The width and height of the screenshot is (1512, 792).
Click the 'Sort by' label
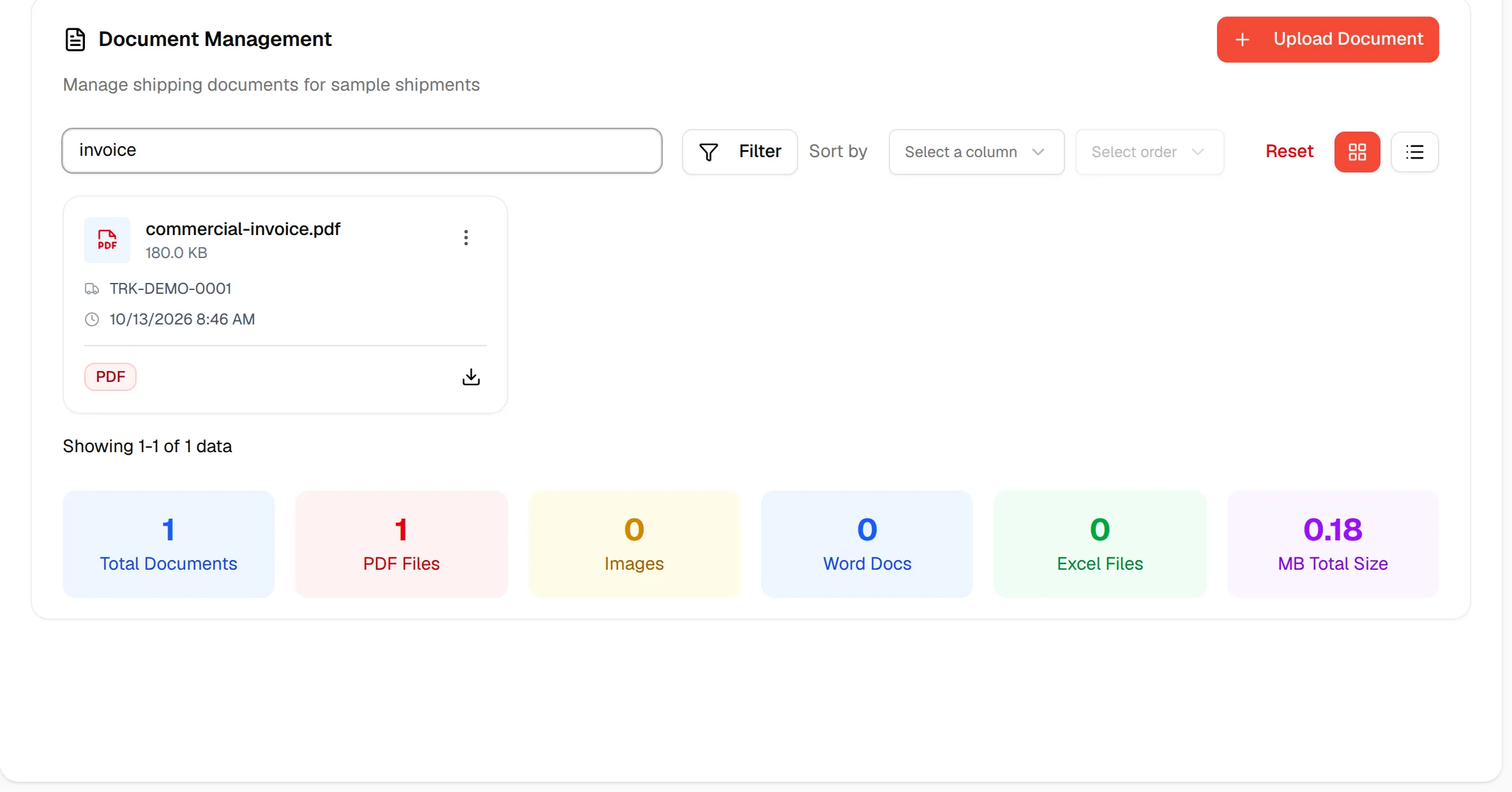click(x=838, y=151)
